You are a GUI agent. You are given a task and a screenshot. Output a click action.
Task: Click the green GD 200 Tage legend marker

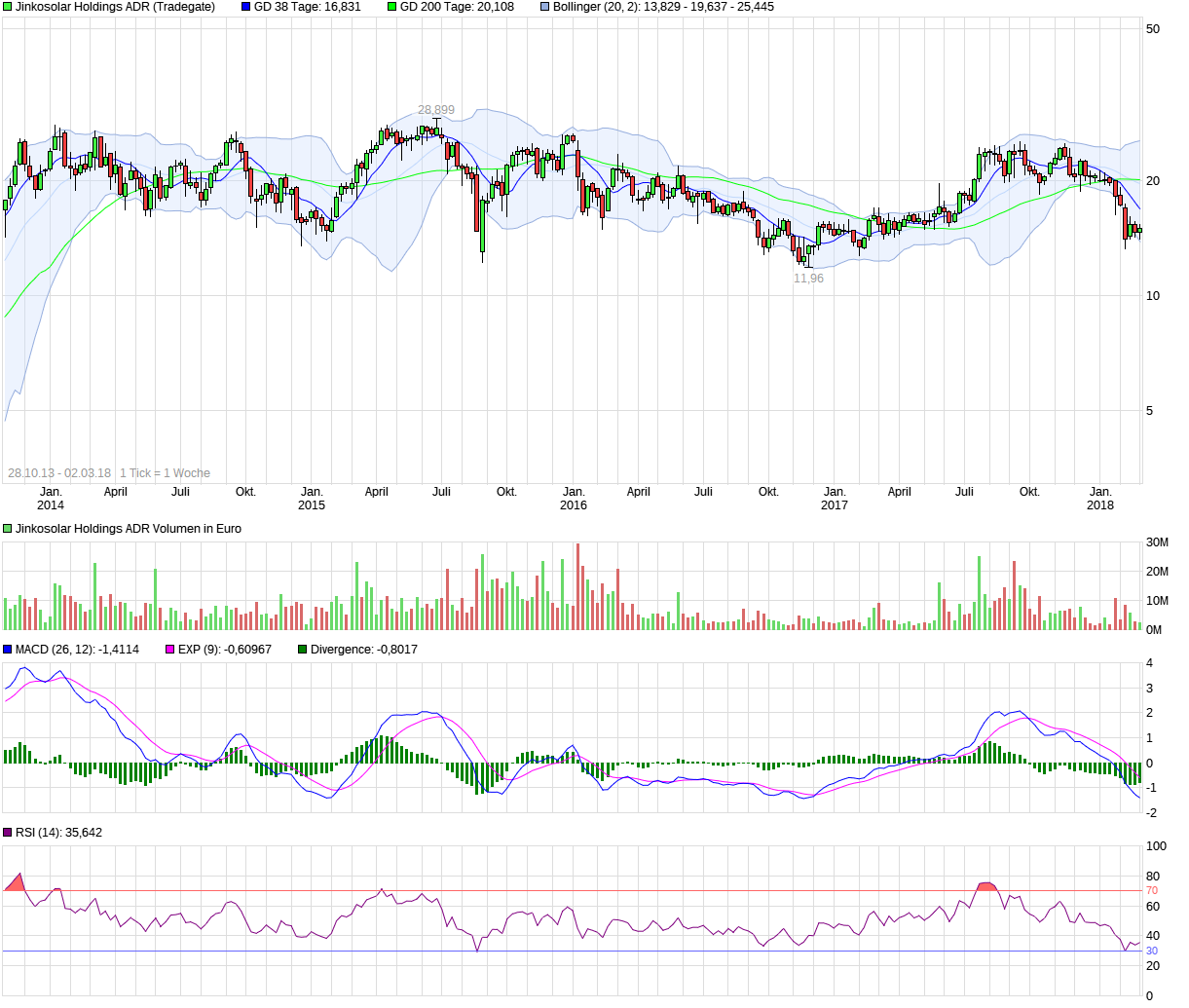pyautogui.click(x=392, y=7)
